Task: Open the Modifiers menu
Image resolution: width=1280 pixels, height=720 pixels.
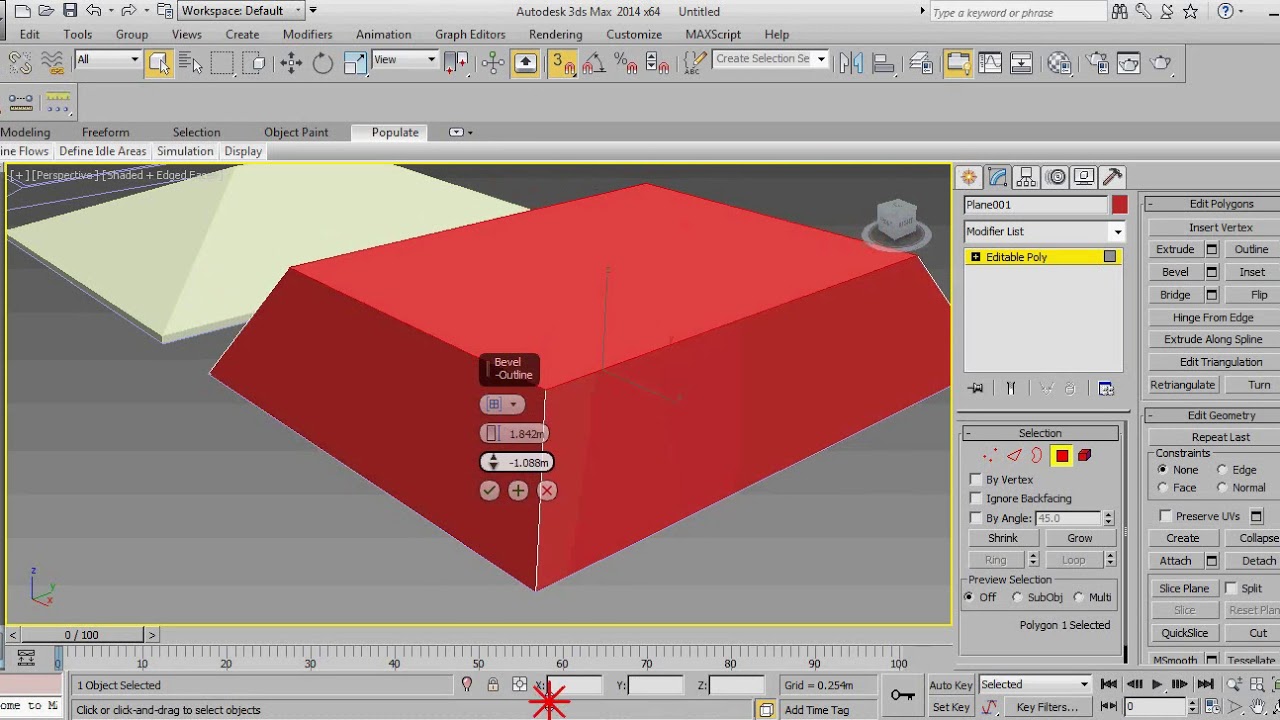Action: pos(307,34)
